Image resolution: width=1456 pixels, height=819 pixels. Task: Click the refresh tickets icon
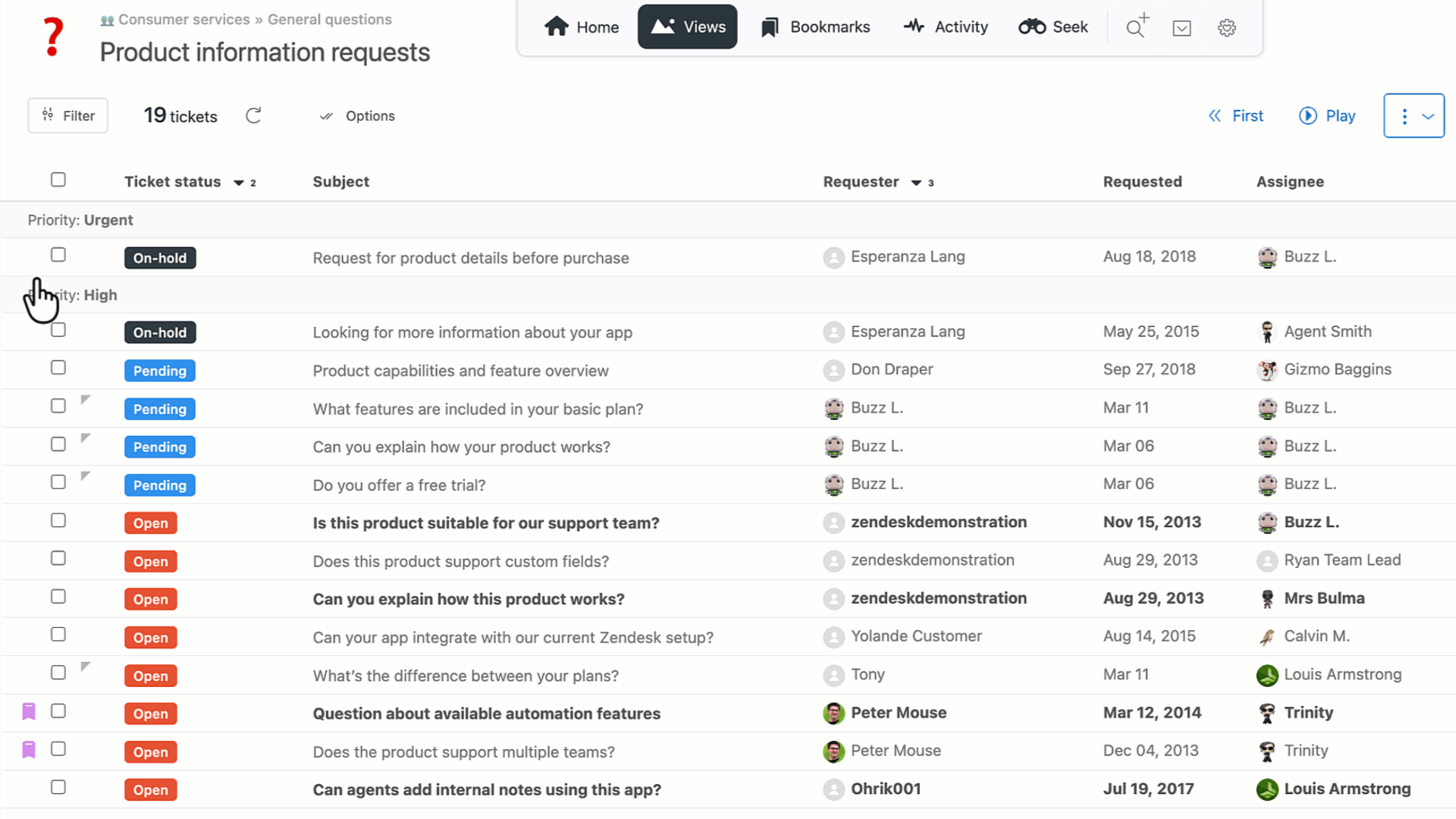point(253,115)
